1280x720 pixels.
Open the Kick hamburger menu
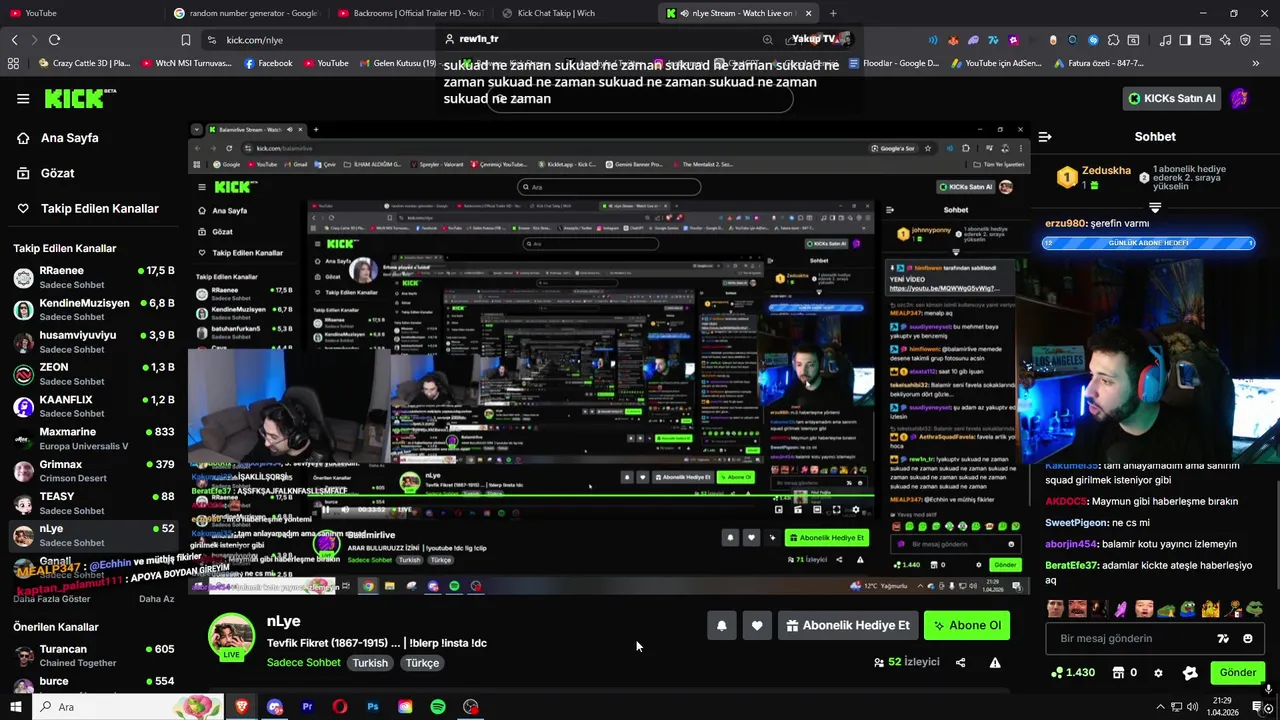tap(23, 99)
